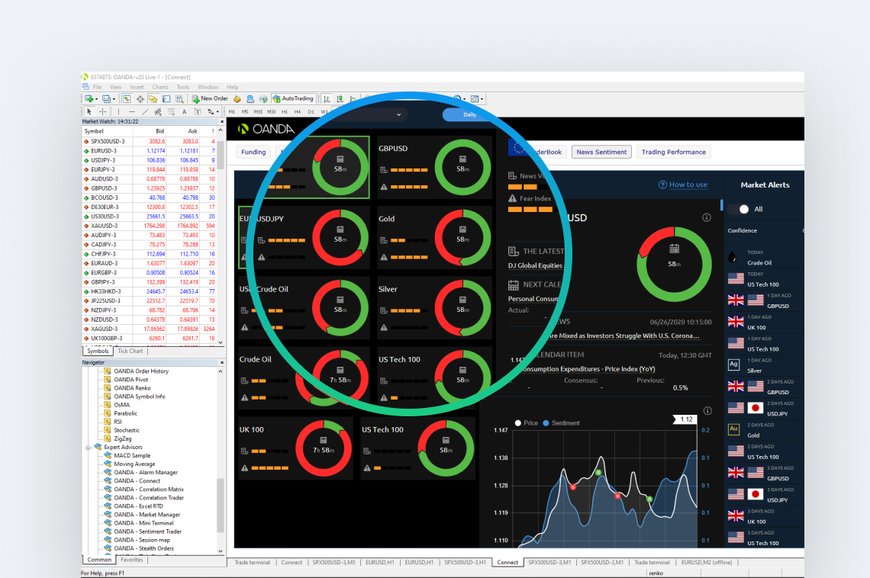Click the New Order toolbar button

[x=210, y=99]
